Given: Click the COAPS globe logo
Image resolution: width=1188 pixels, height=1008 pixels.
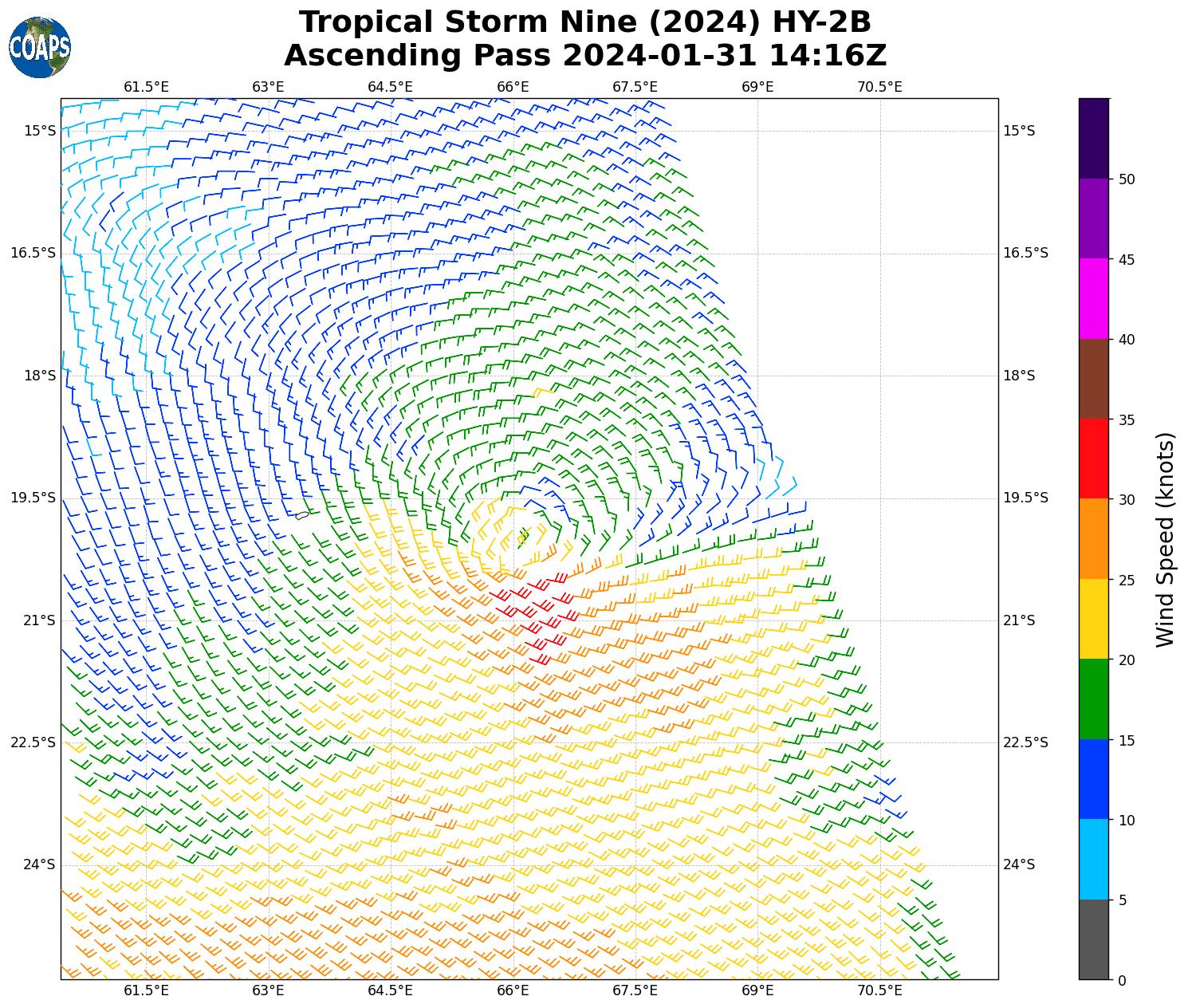Looking at the screenshot, I should (x=40, y=48).
